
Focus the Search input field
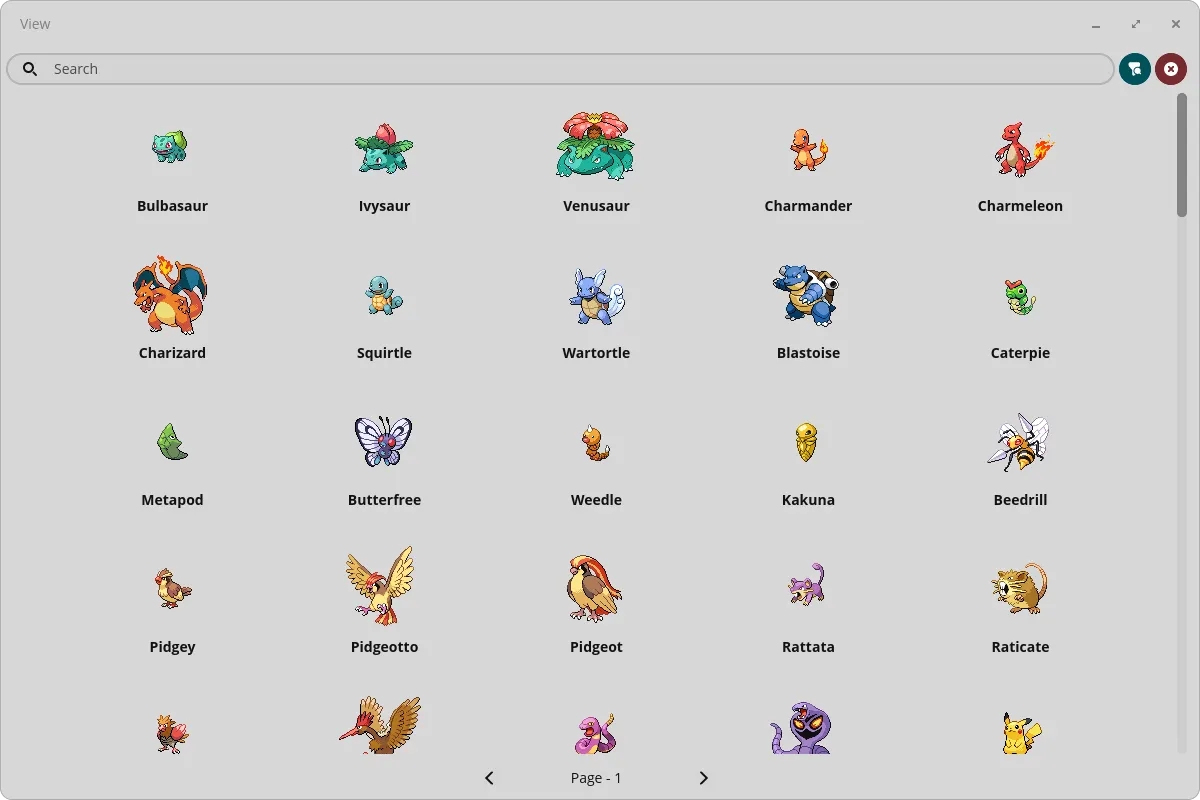tap(560, 69)
